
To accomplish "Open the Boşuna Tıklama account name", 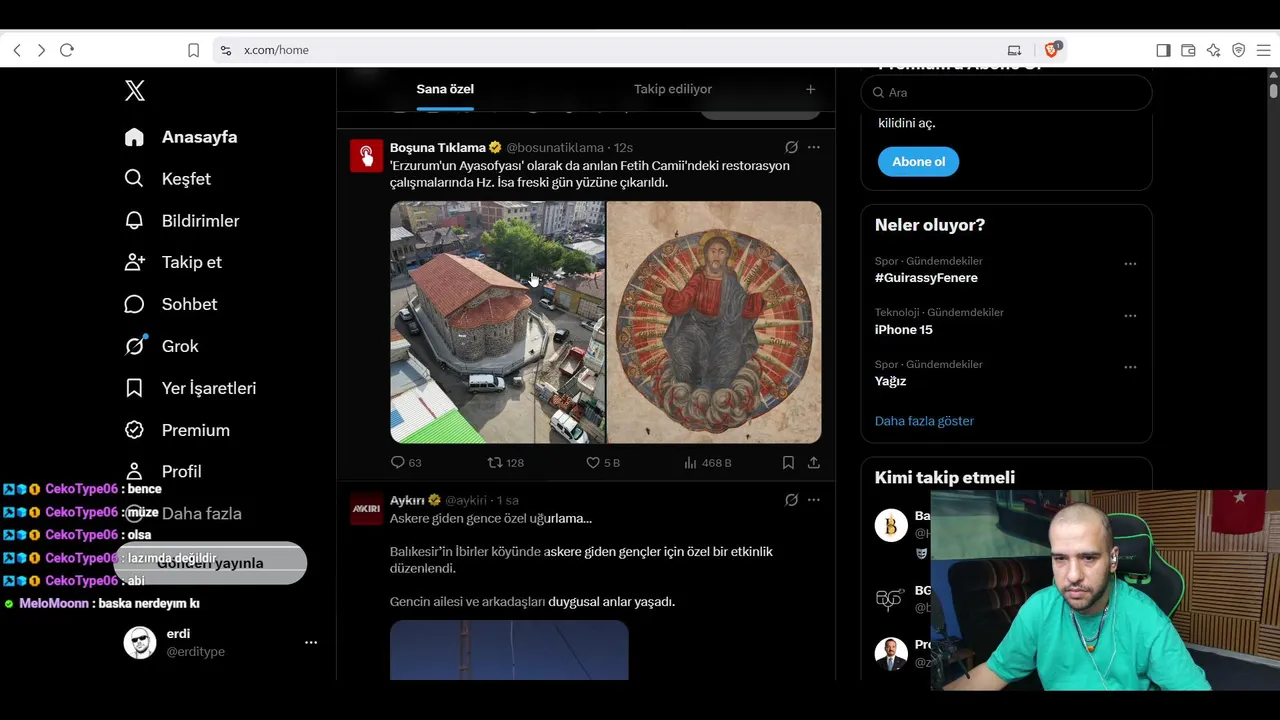I will point(438,147).
